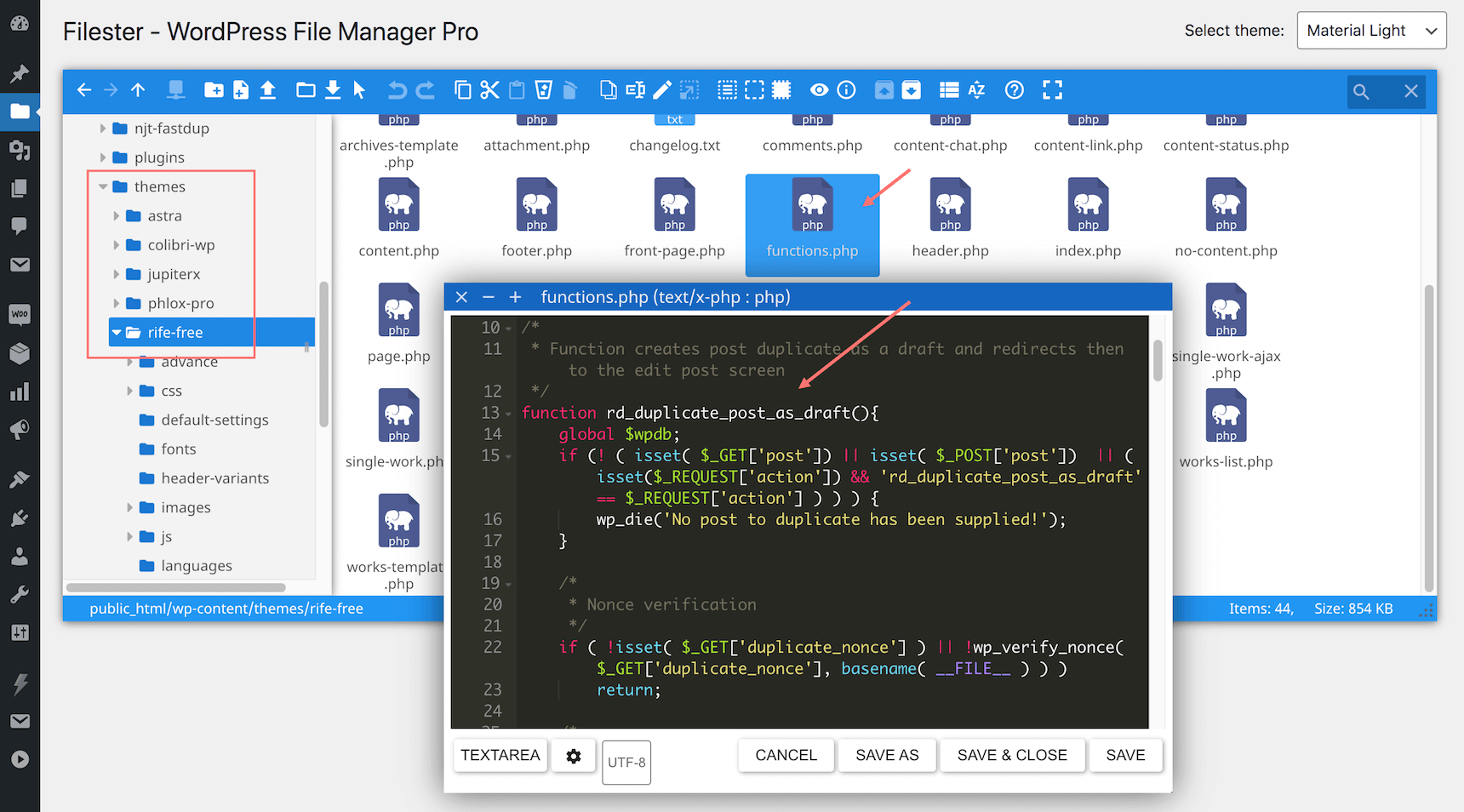Viewport: 1464px width, 812px height.
Task: Expand the css folder in tree
Action: [130, 391]
